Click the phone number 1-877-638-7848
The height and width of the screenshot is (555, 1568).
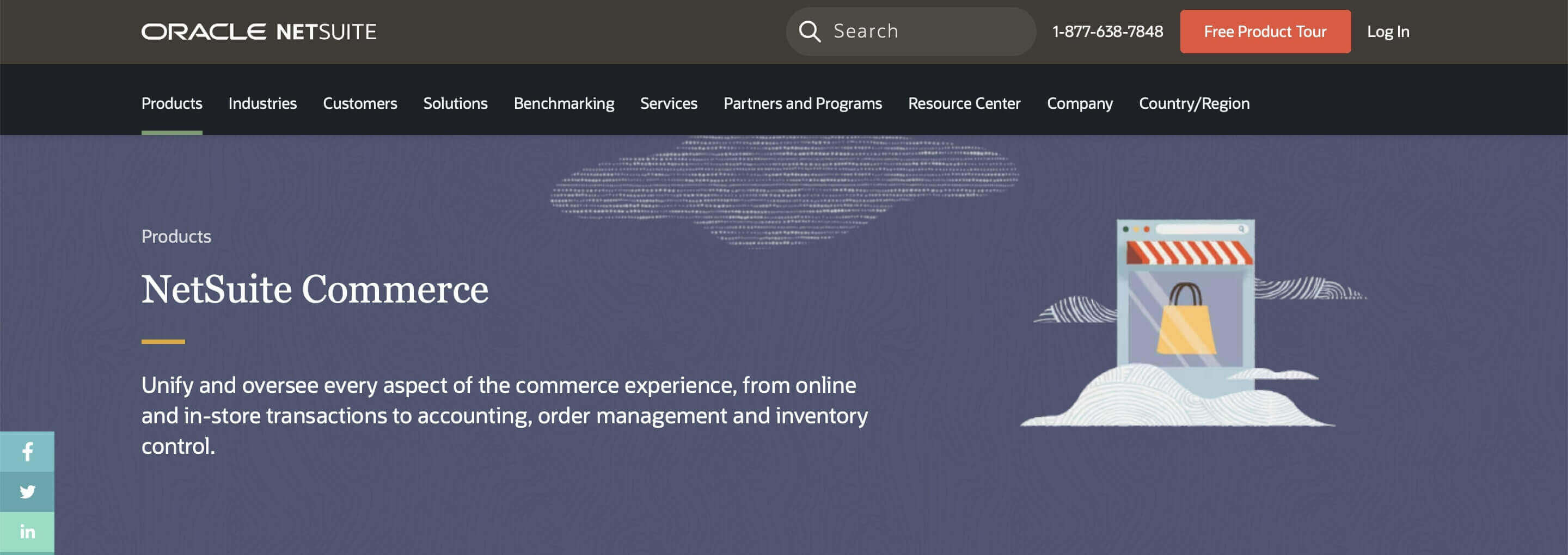point(1107,32)
